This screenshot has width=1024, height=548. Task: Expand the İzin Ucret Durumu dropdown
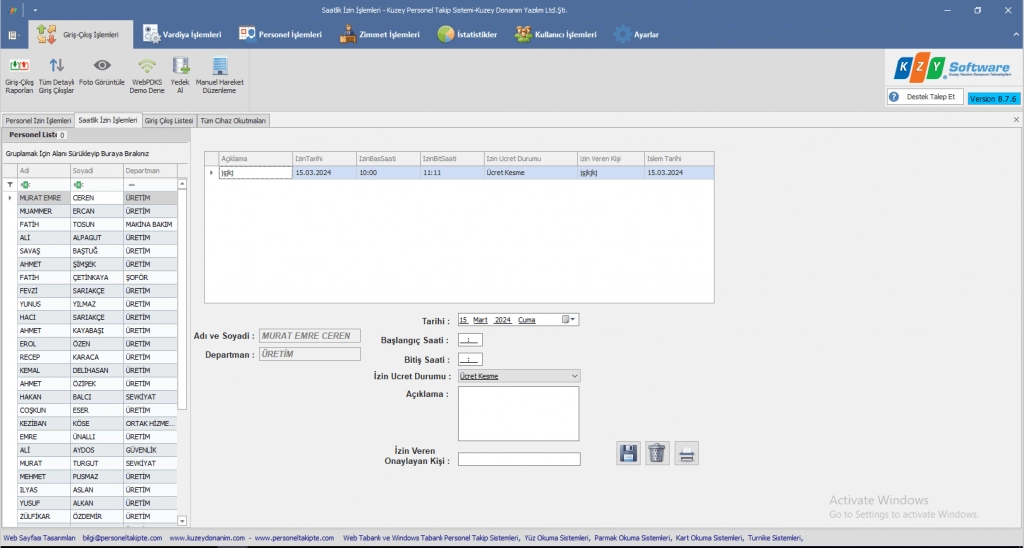click(x=574, y=376)
